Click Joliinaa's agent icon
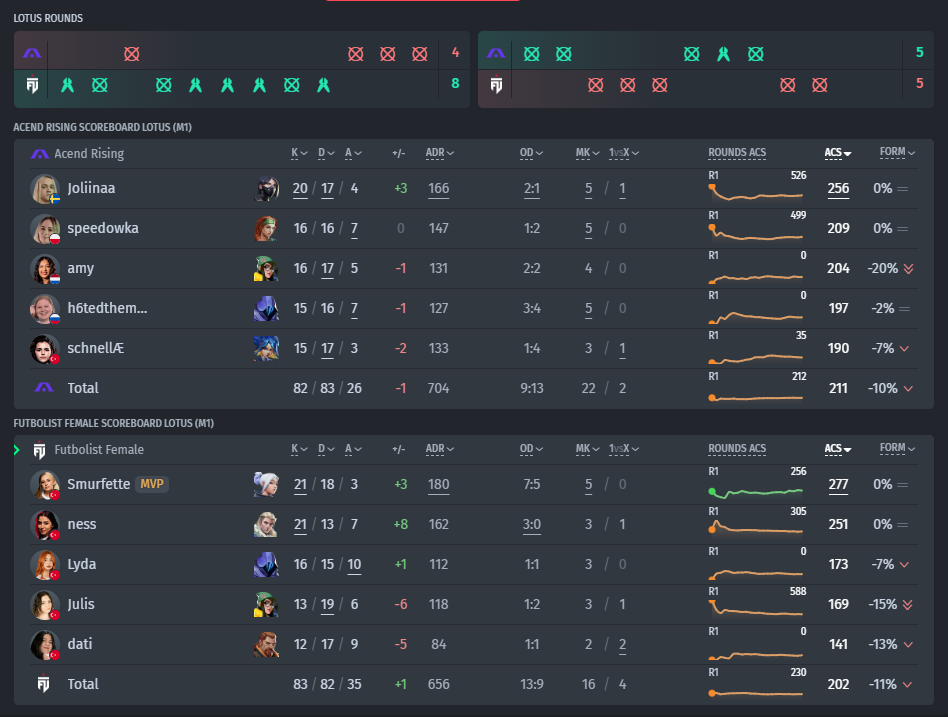 click(266, 189)
